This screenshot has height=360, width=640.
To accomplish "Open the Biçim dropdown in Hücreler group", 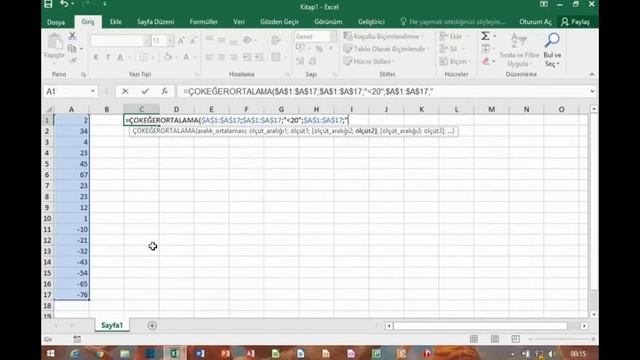I will [x=454, y=61].
